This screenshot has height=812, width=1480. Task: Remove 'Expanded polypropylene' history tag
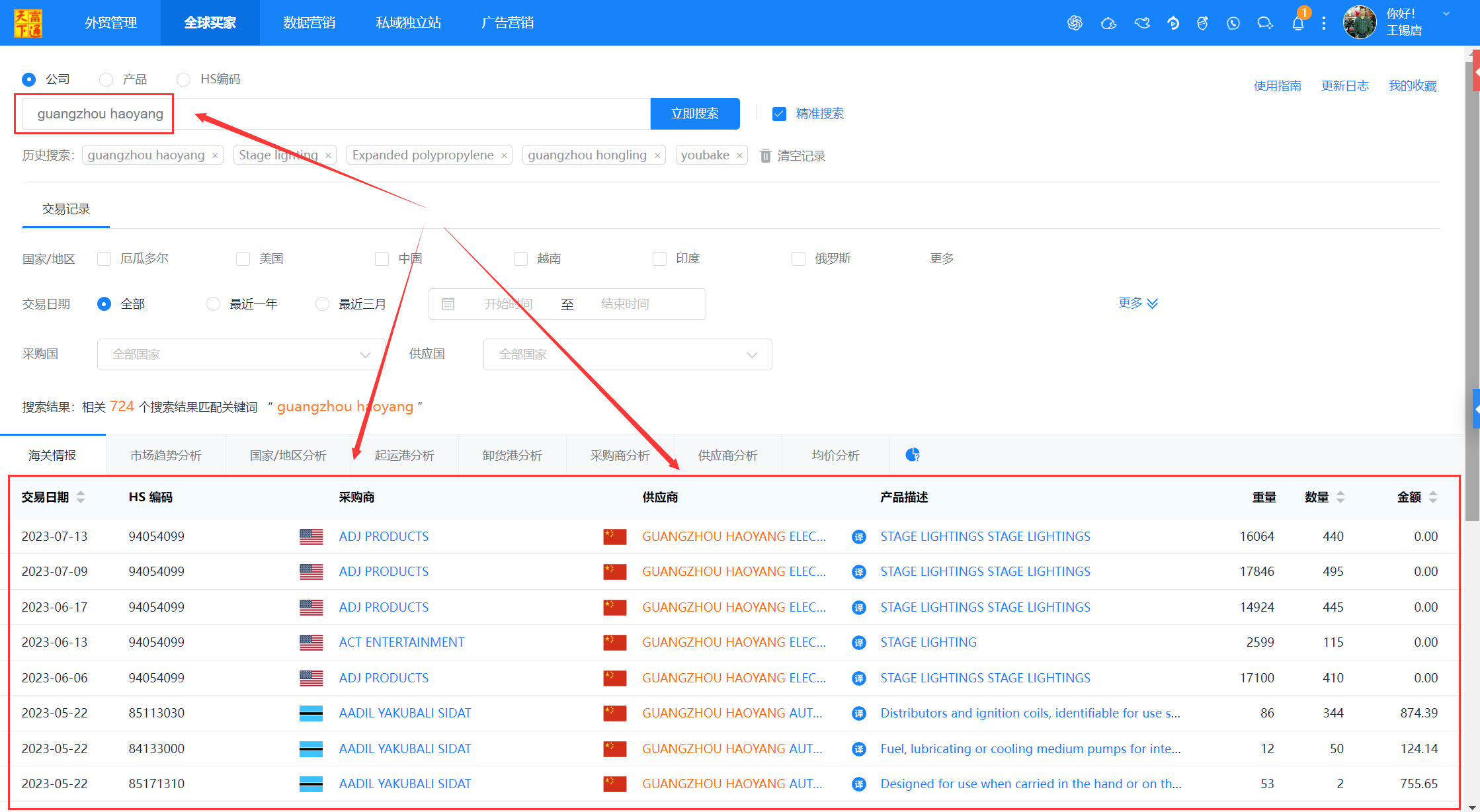(x=504, y=155)
